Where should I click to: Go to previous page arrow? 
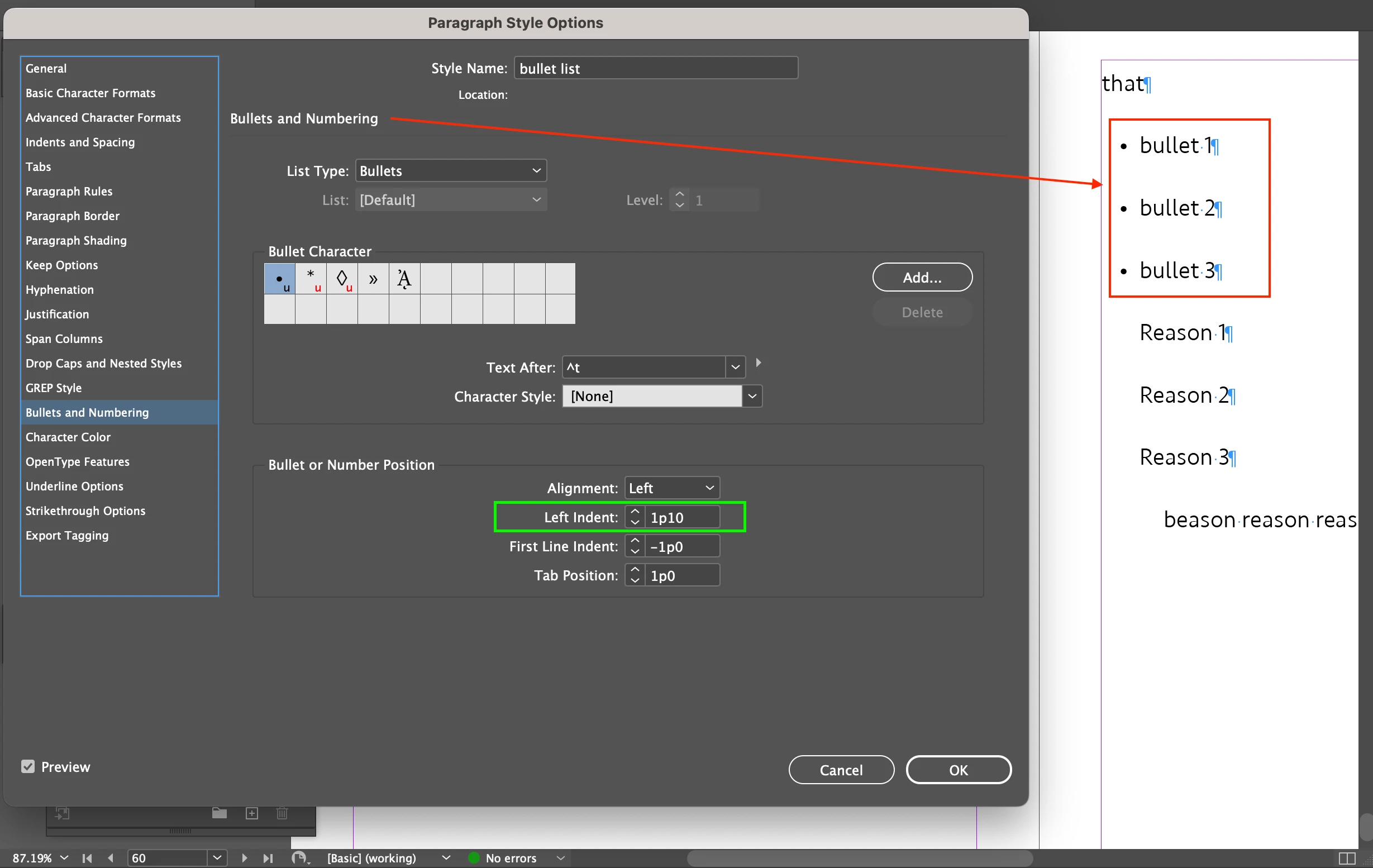click(111, 858)
